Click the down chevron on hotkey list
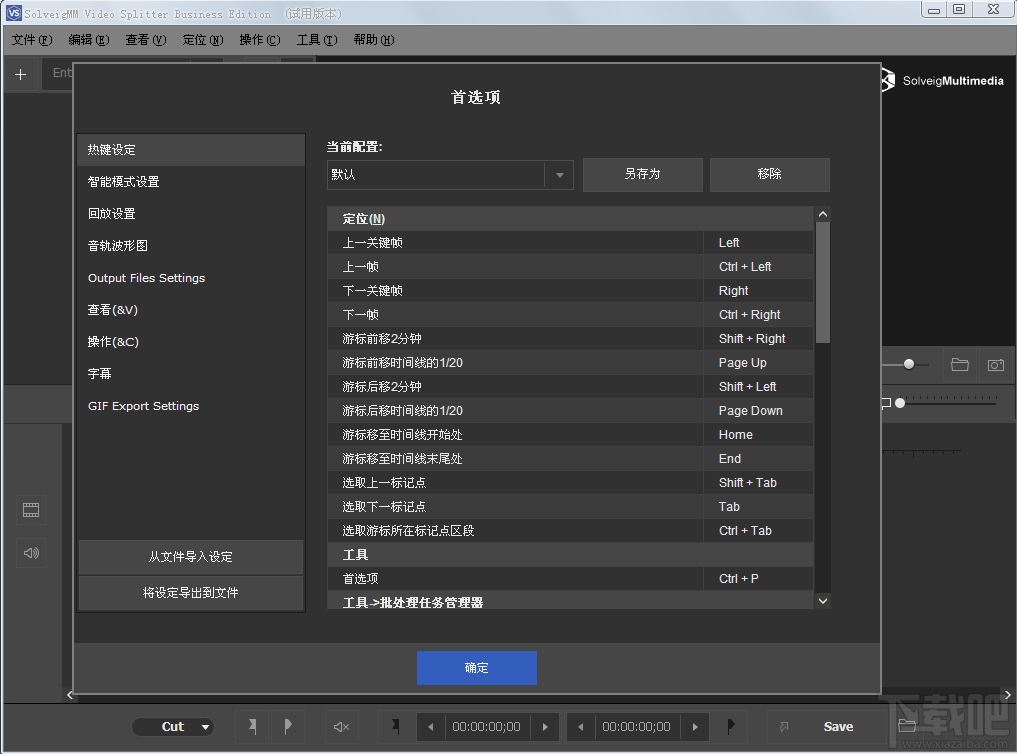 tap(822, 601)
